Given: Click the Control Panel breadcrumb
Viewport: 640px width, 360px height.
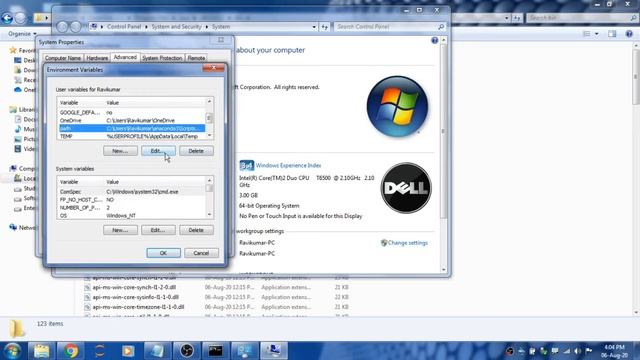Looking at the screenshot, I should tap(124, 27).
